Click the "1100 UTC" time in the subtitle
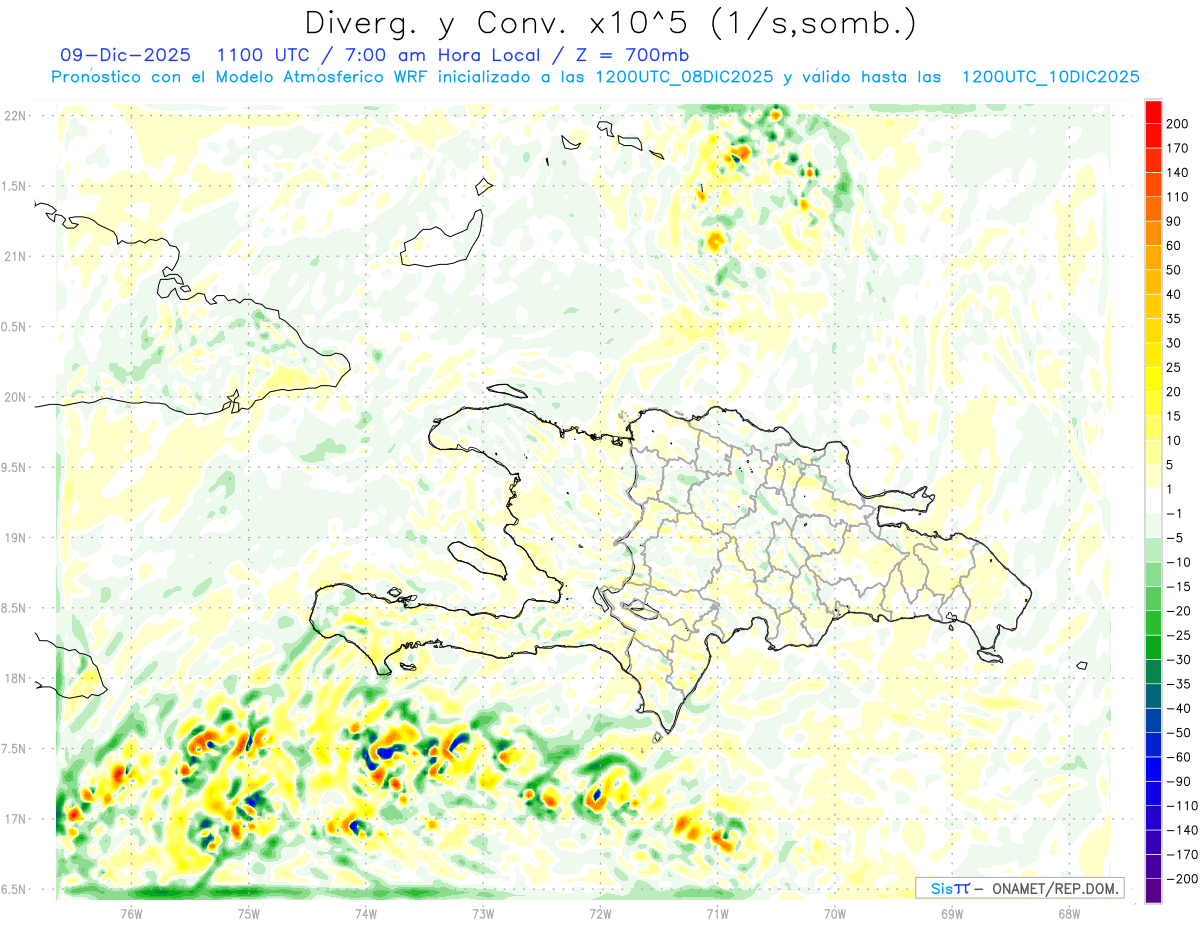 (263, 54)
